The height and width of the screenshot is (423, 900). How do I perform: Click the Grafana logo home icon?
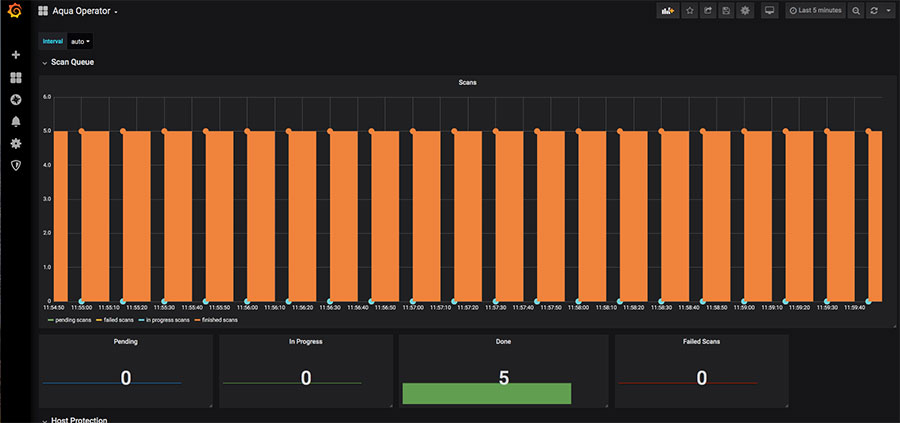[15, 11]
